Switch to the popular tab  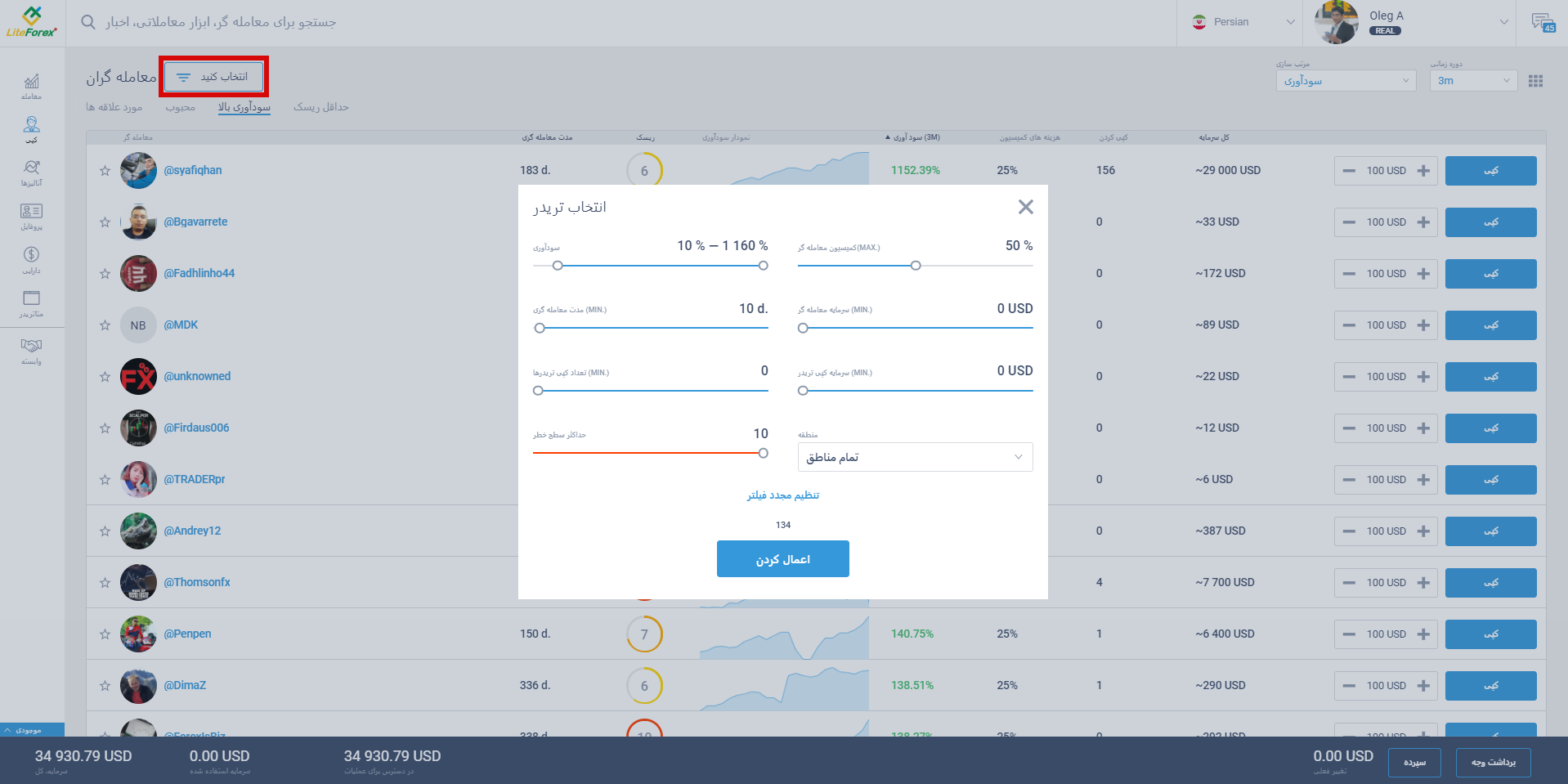click(180, 107)
